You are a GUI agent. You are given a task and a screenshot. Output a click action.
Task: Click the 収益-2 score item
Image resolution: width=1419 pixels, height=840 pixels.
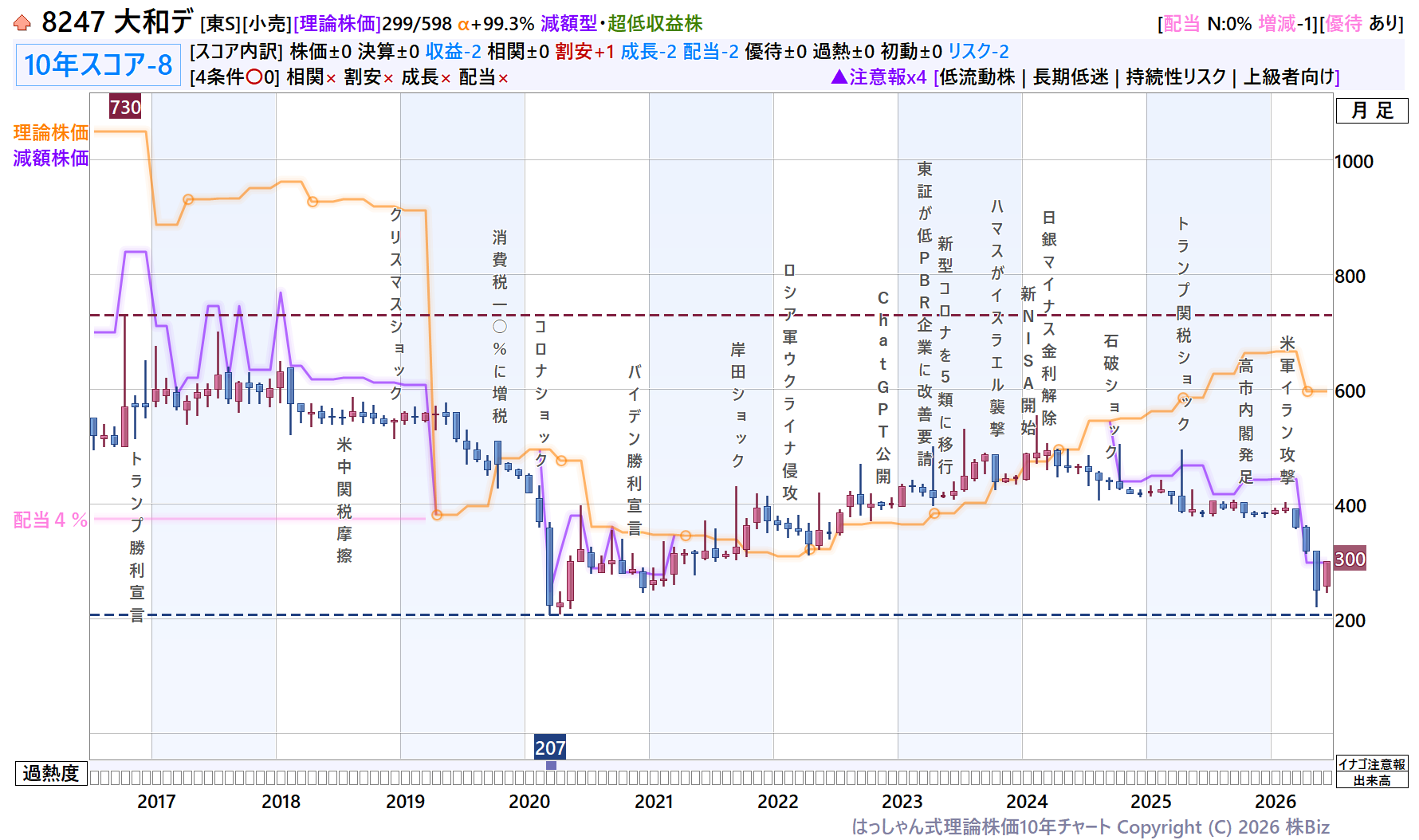pyautogui.click(x=453, y=52)
